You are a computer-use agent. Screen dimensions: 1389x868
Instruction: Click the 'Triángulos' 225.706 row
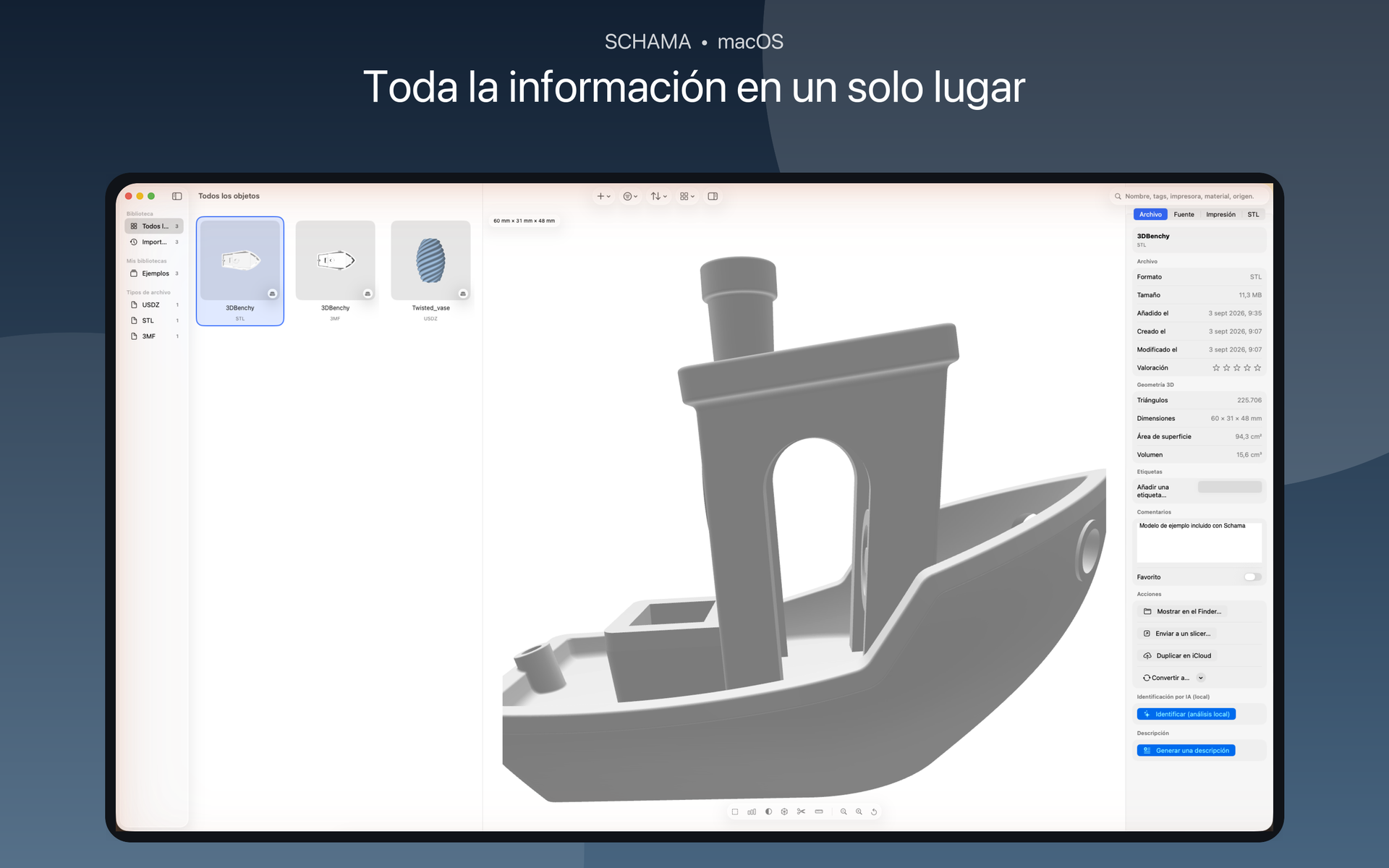(1199, 401)
